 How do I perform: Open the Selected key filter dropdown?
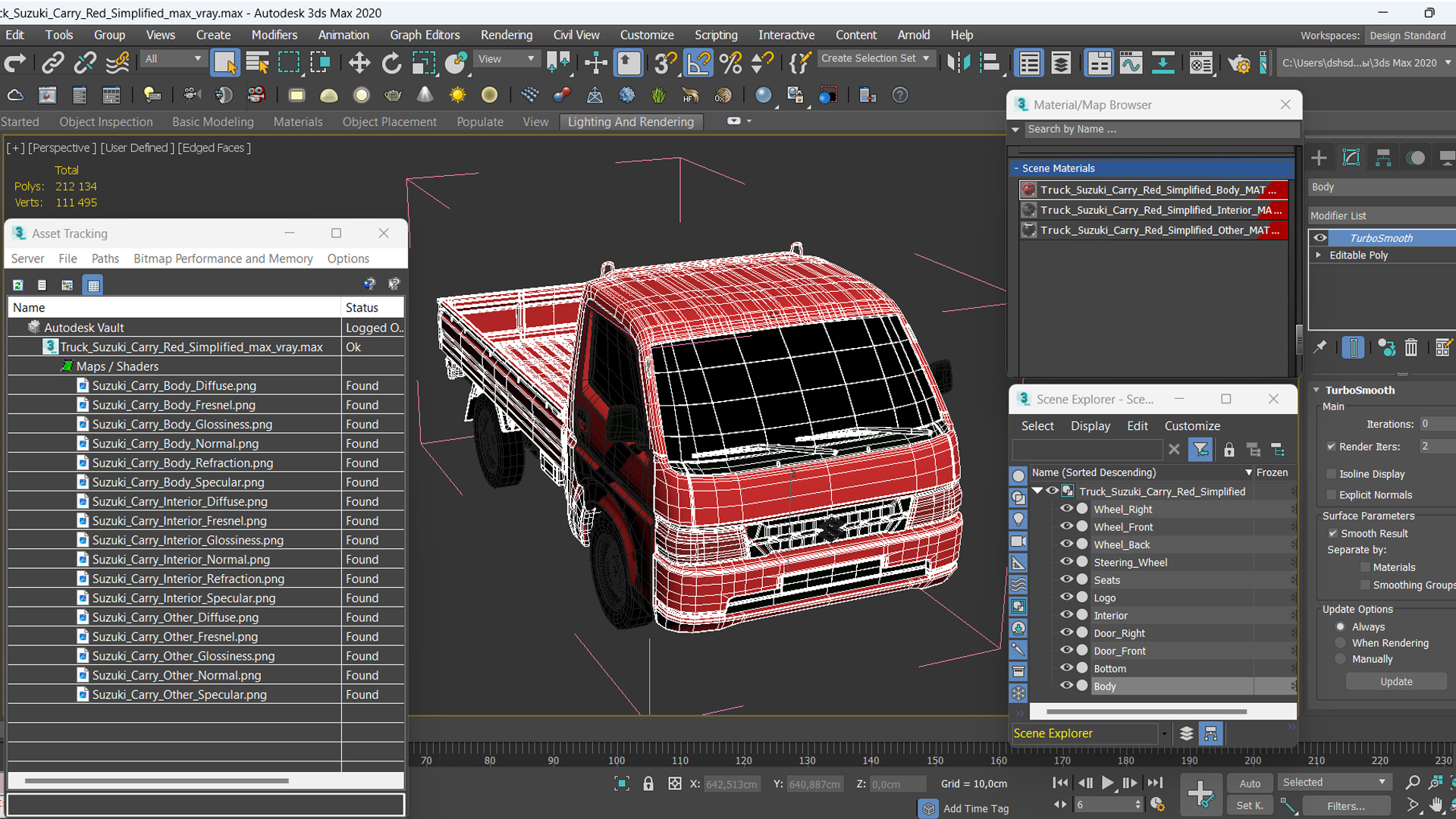(x=1334, y=783)
